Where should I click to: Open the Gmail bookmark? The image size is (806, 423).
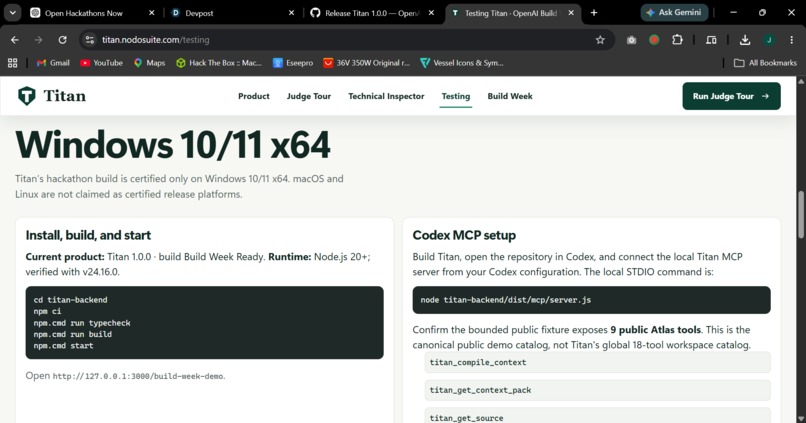click(x=53, y=63)
